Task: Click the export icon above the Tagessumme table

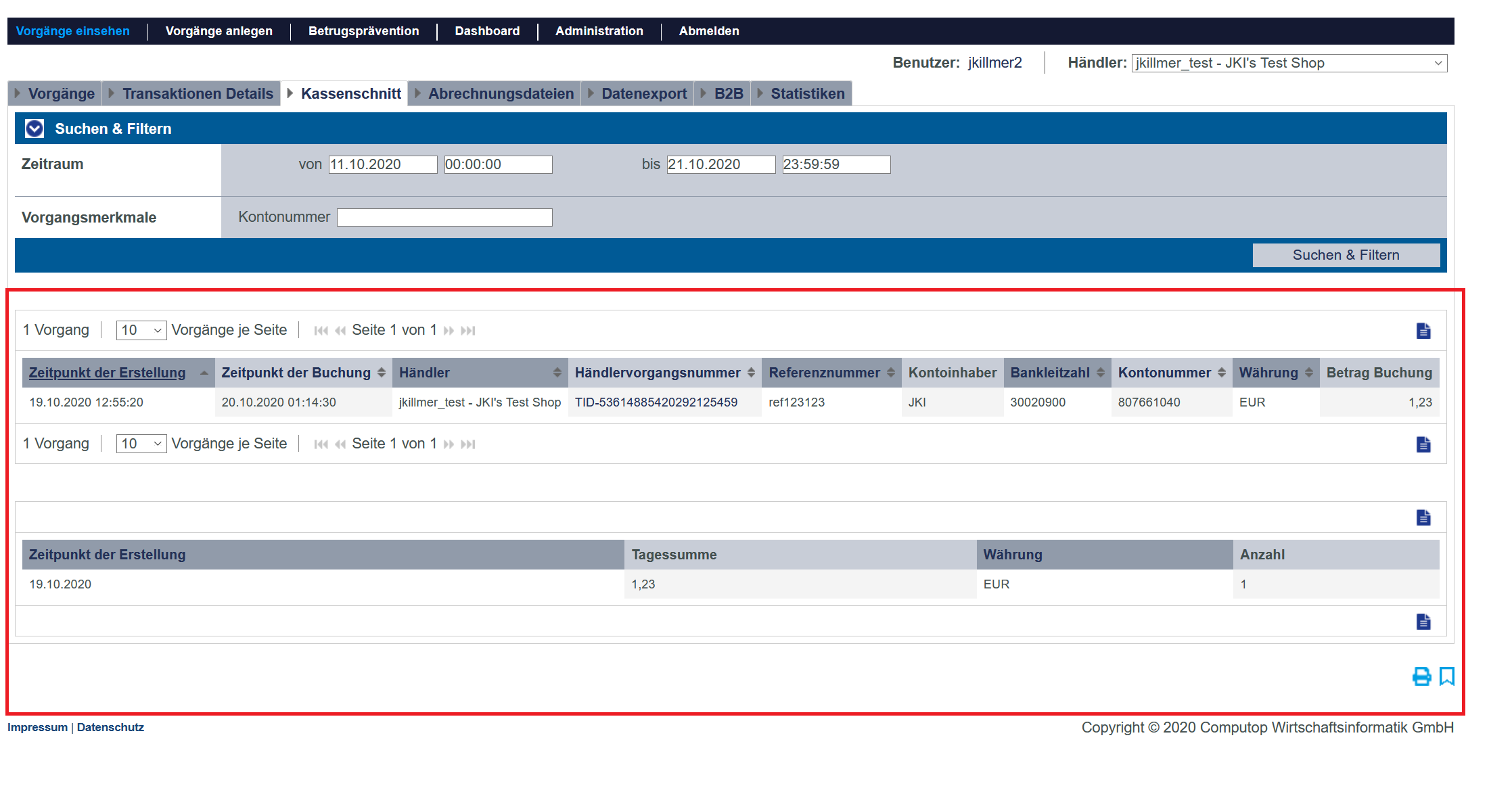Action: tap(1423, 517)
